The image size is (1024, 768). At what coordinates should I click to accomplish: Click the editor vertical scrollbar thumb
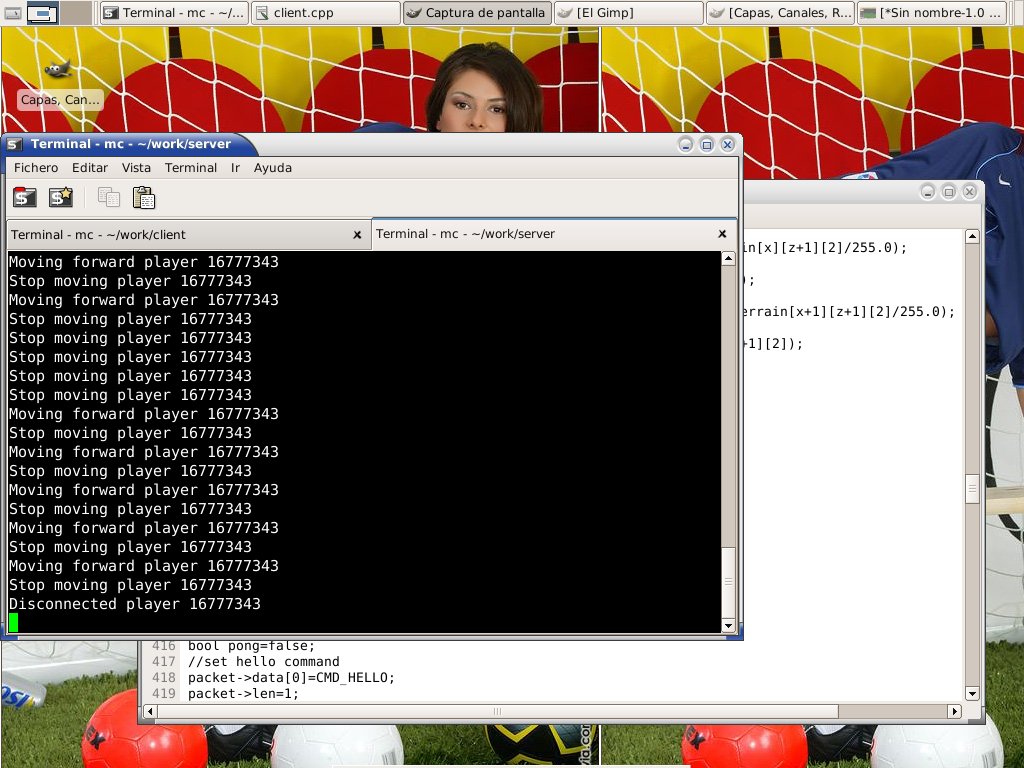pos(972,488)
